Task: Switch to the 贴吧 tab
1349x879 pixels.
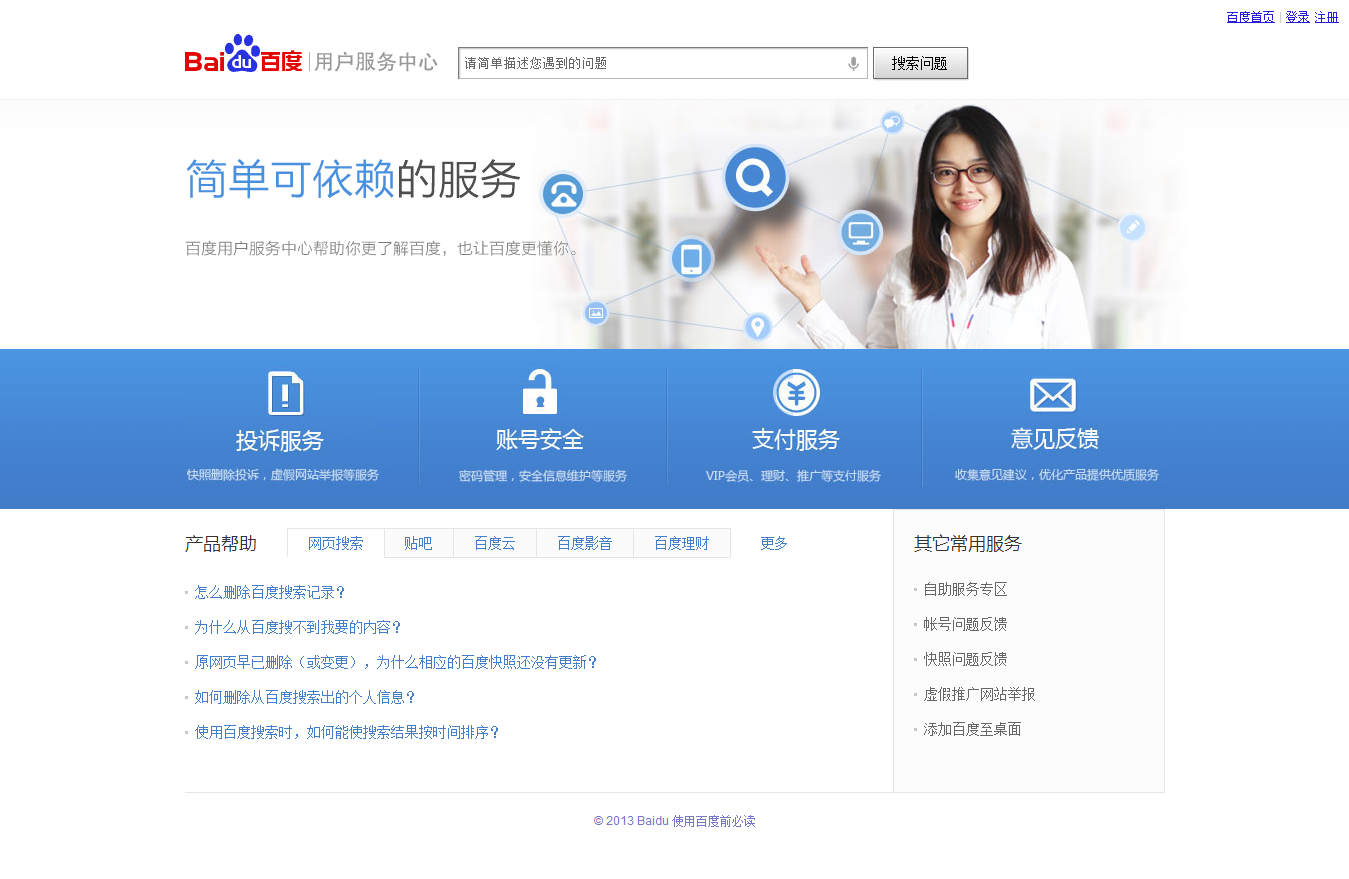Action: (418, 543)
